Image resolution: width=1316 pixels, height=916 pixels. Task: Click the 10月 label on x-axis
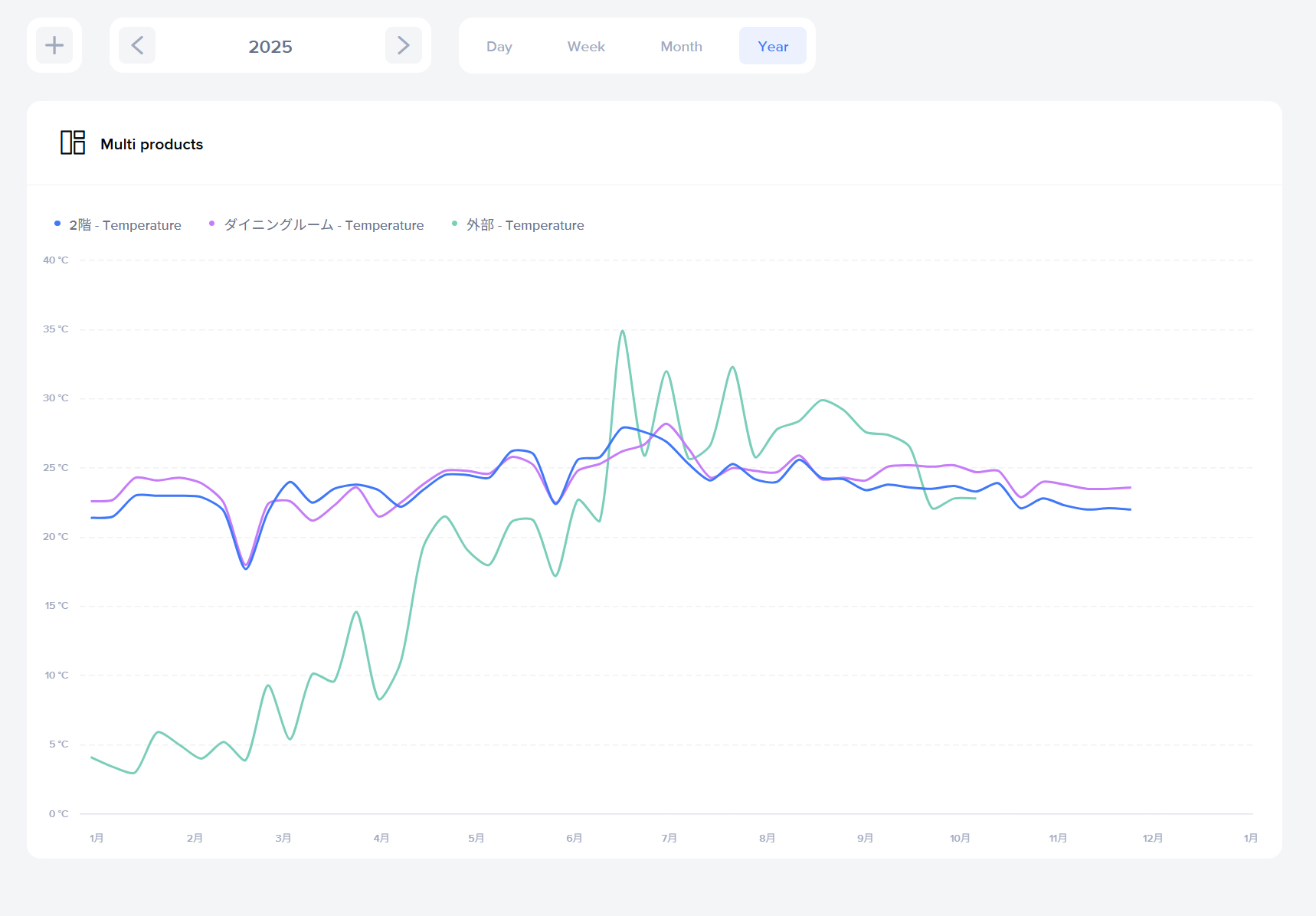click(x=960, y=838)
